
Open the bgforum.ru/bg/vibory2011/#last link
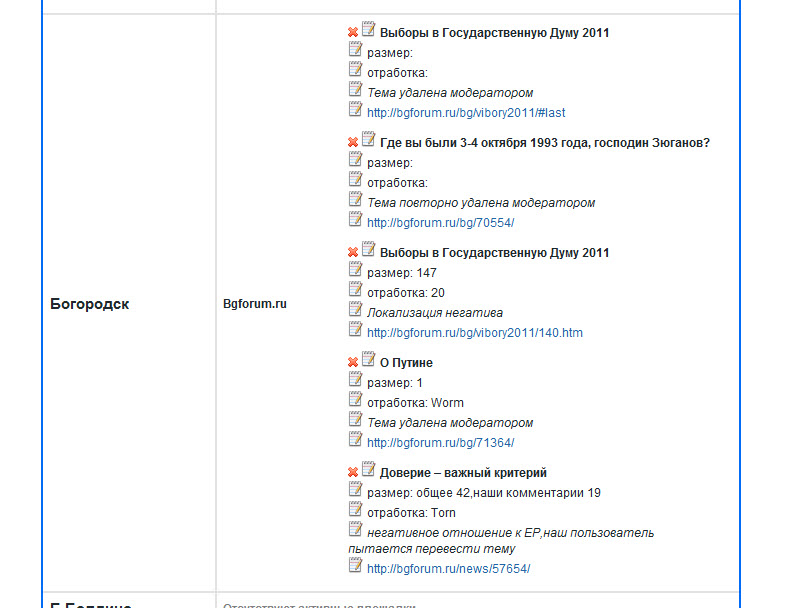(x=466, y=113)
